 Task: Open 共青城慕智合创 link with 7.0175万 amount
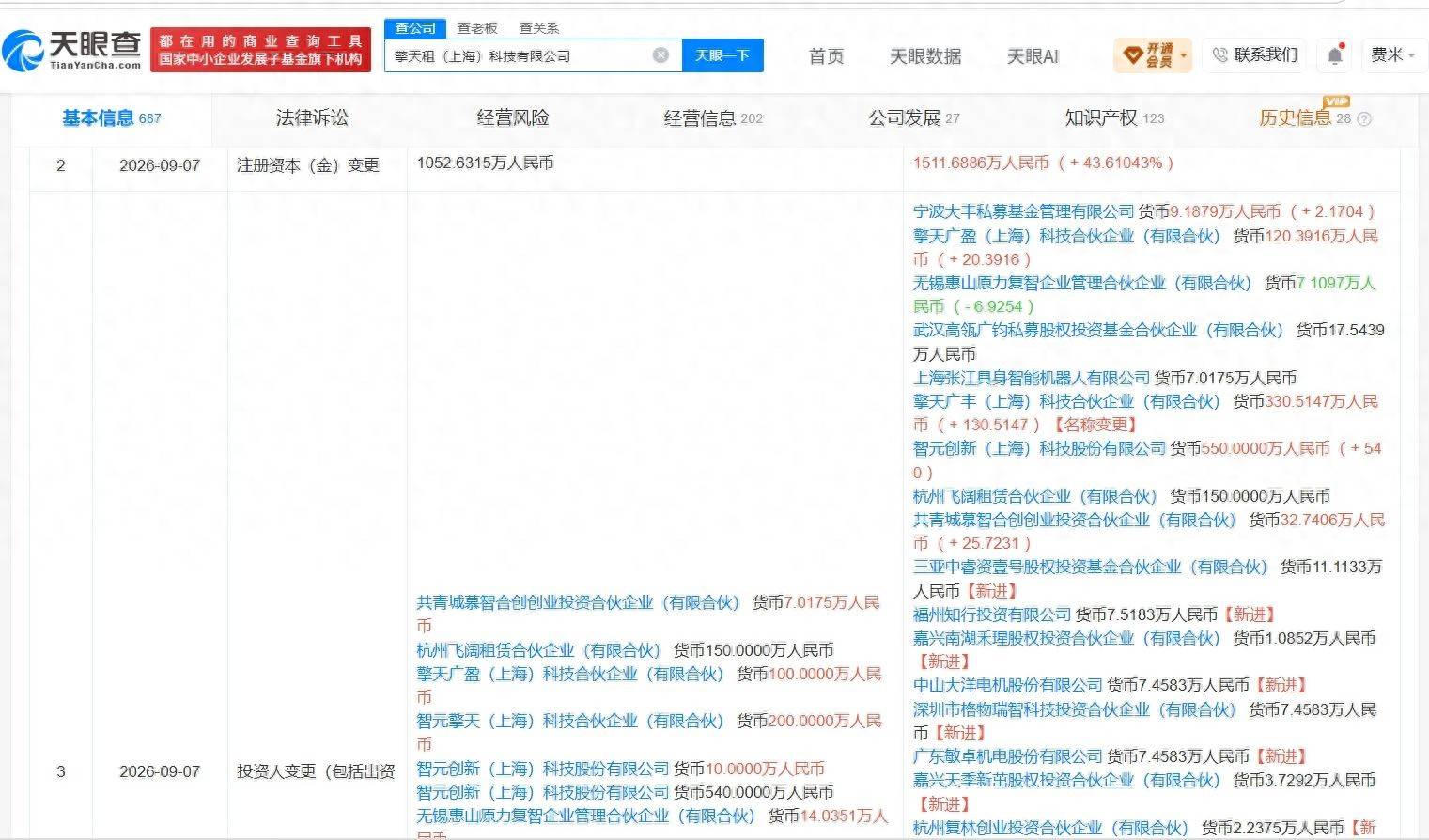tap(579, 602)
